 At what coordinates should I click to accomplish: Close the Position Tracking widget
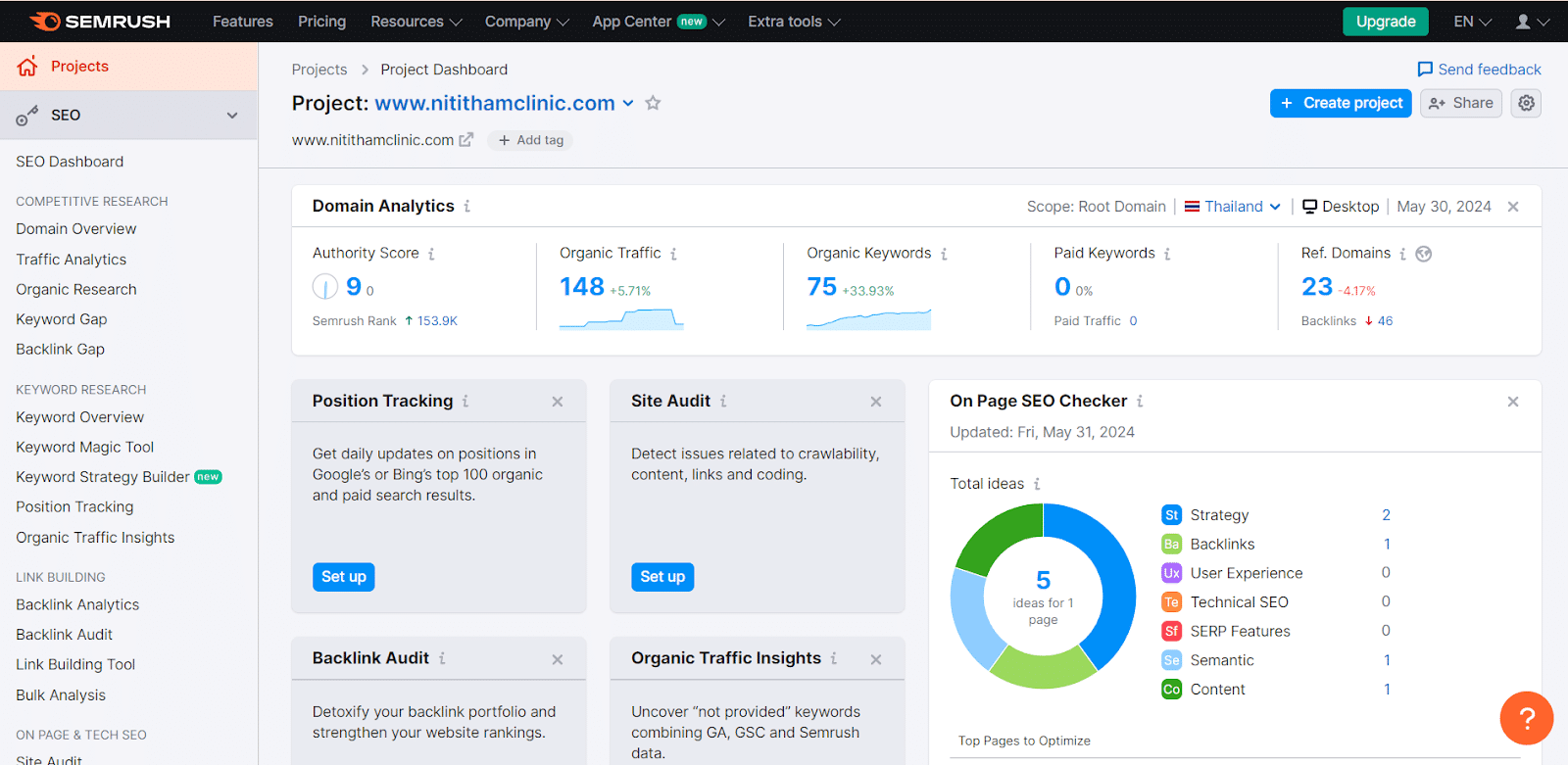click(558, 402)
